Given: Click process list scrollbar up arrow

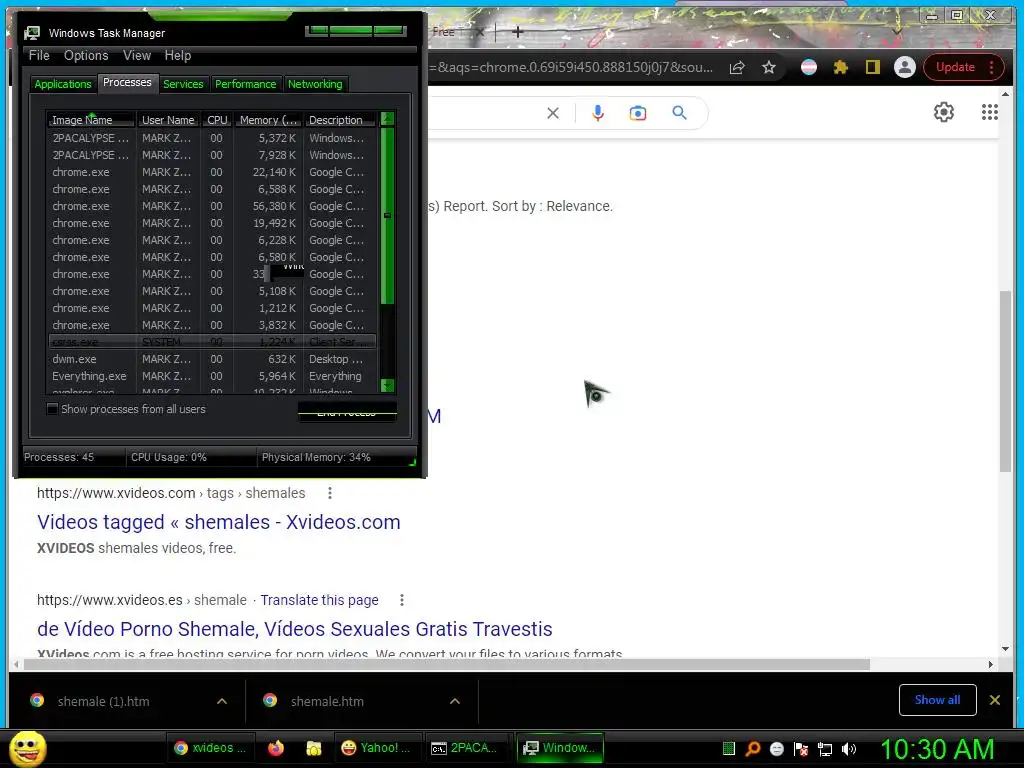Looking at the screenshot, I should [x=387, y=119].
